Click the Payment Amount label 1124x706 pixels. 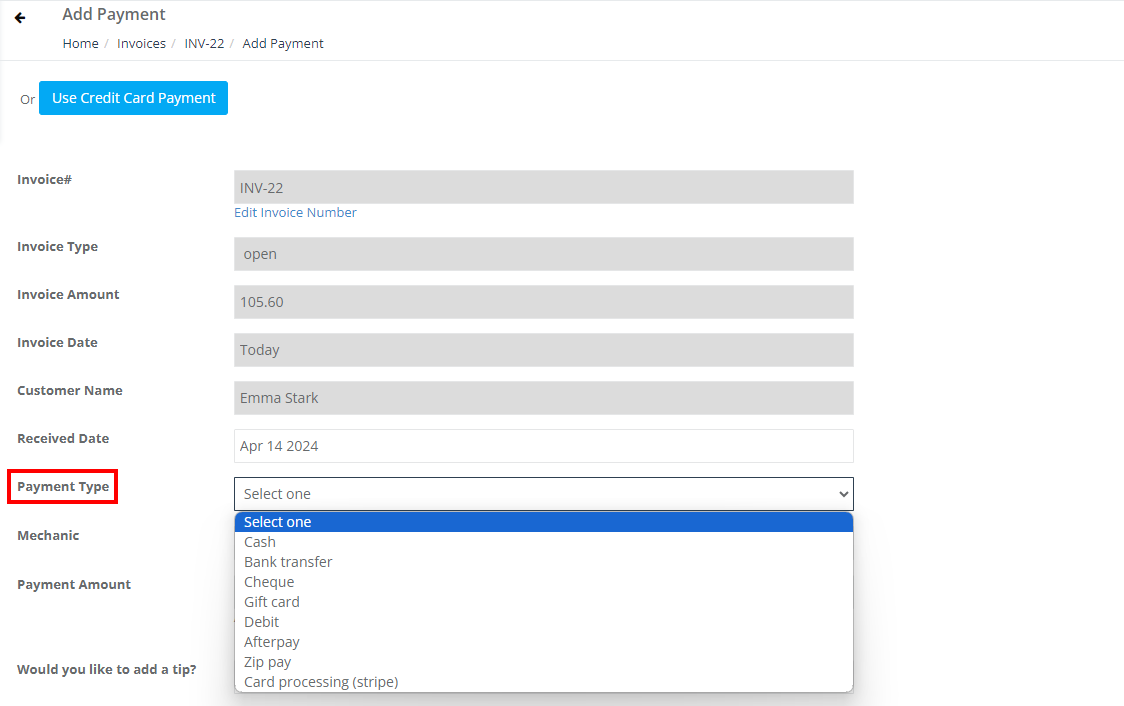point(74,584)
